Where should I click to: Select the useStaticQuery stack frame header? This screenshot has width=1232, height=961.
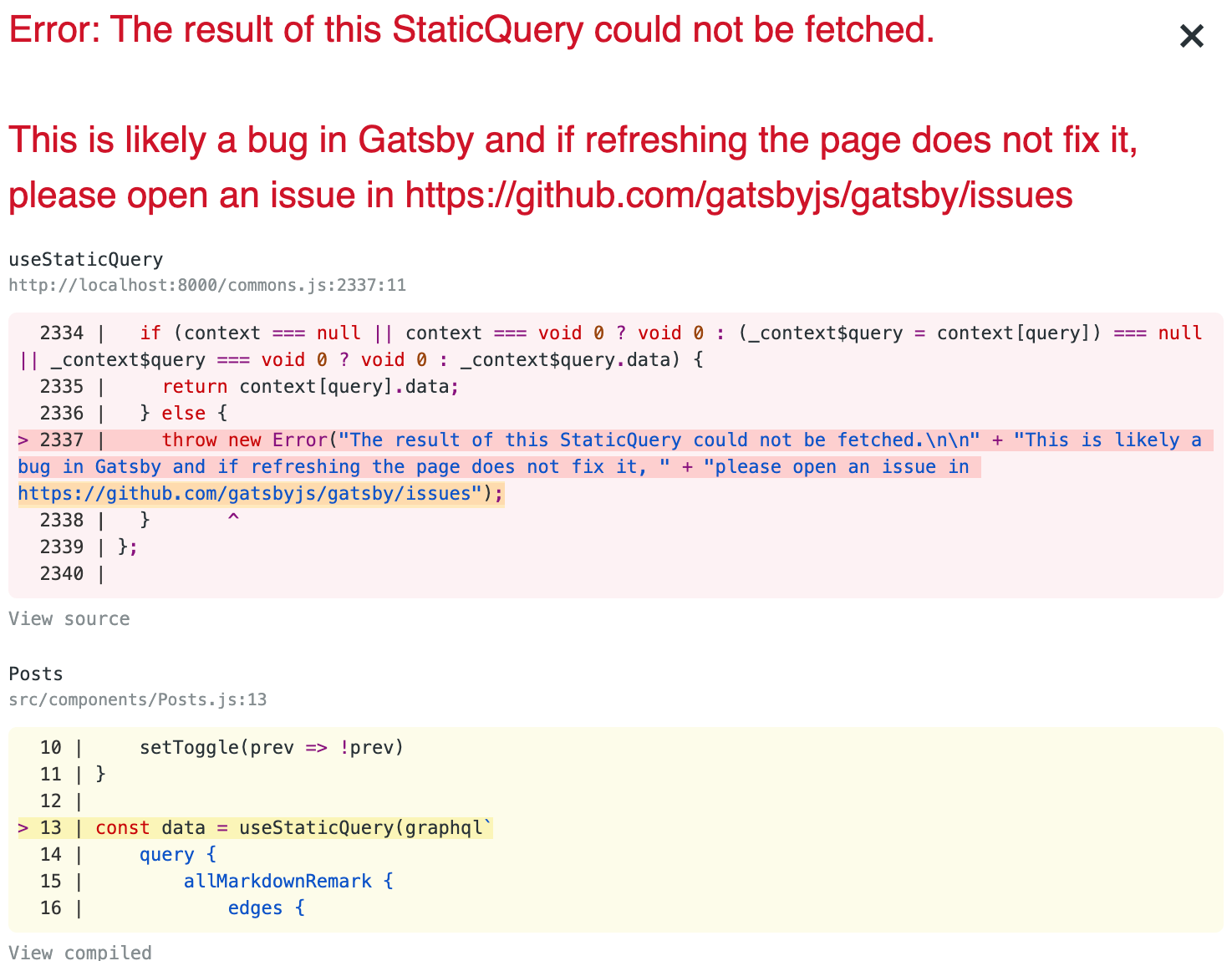click(85, 259)
